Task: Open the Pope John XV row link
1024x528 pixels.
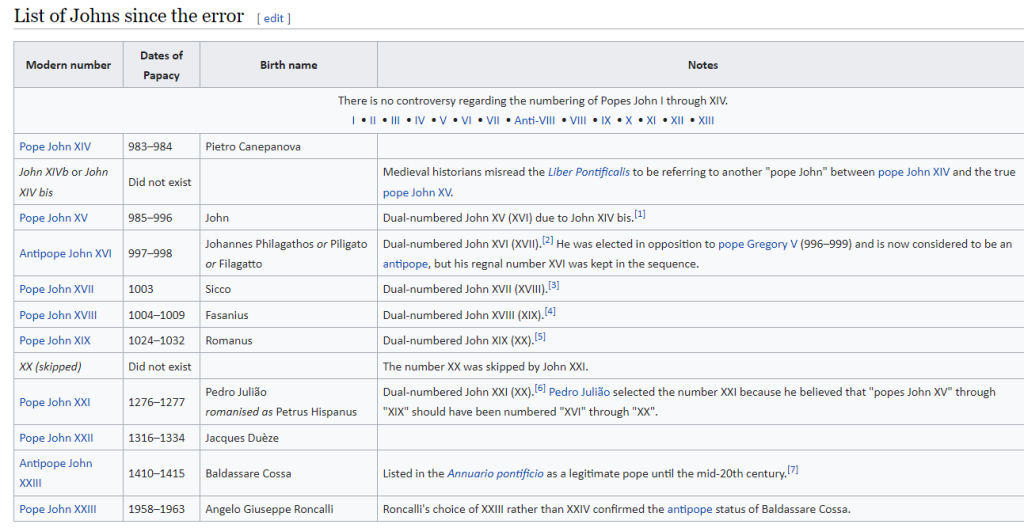Action: (x=54, y=216)
